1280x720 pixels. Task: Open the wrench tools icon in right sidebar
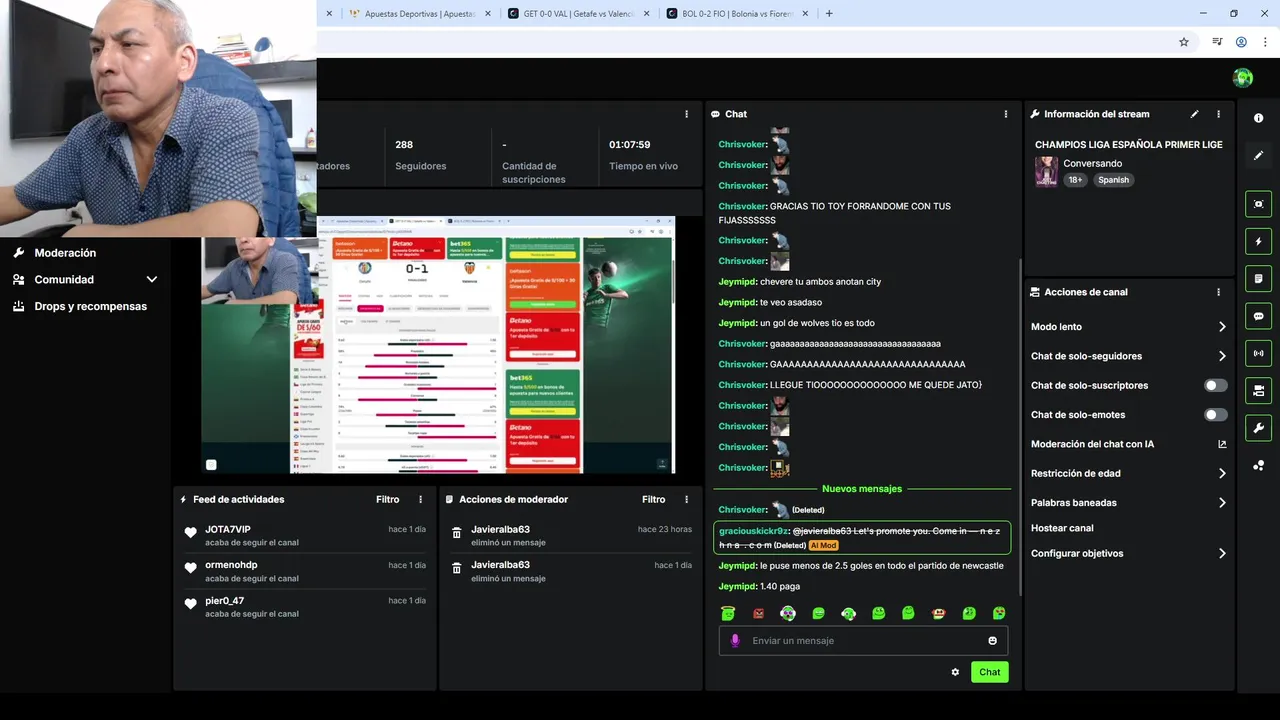[x=1258, y=428]
